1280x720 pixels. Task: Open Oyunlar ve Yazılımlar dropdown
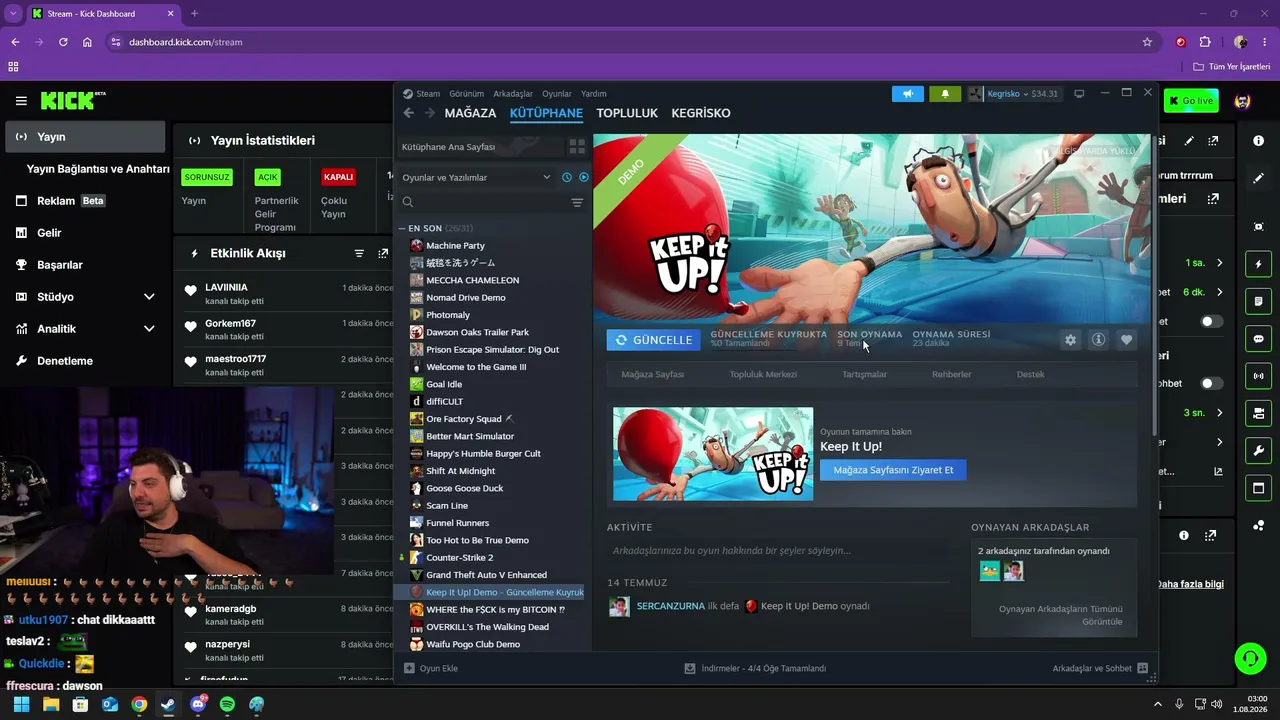coord(476,177)
